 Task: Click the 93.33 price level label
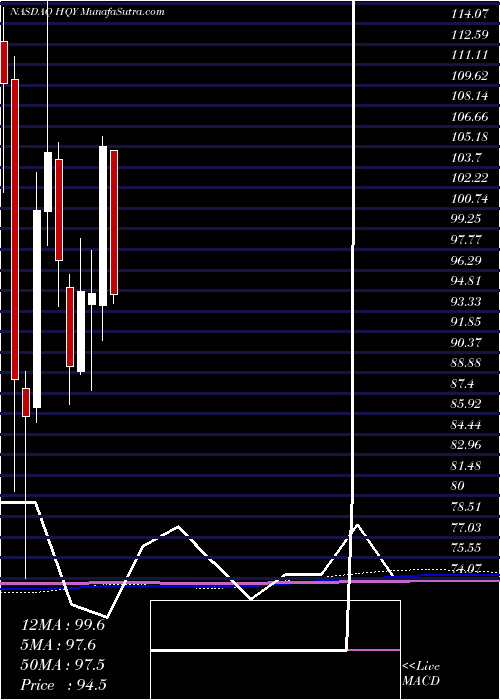point(466,302)
